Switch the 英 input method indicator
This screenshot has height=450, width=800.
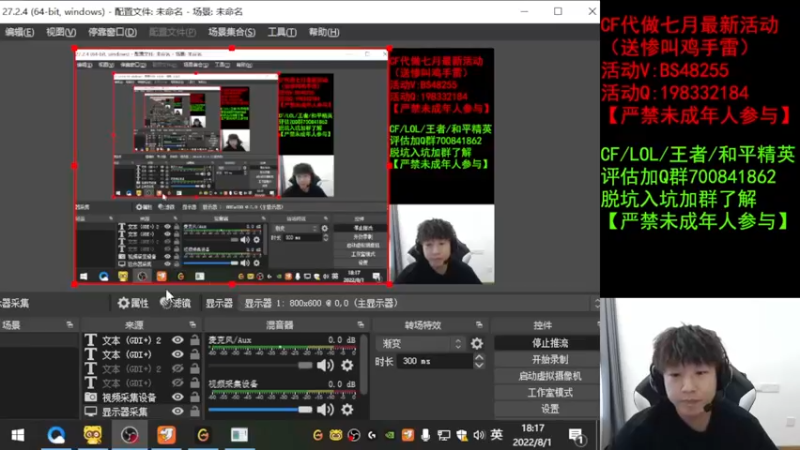[x=496, y=435]
